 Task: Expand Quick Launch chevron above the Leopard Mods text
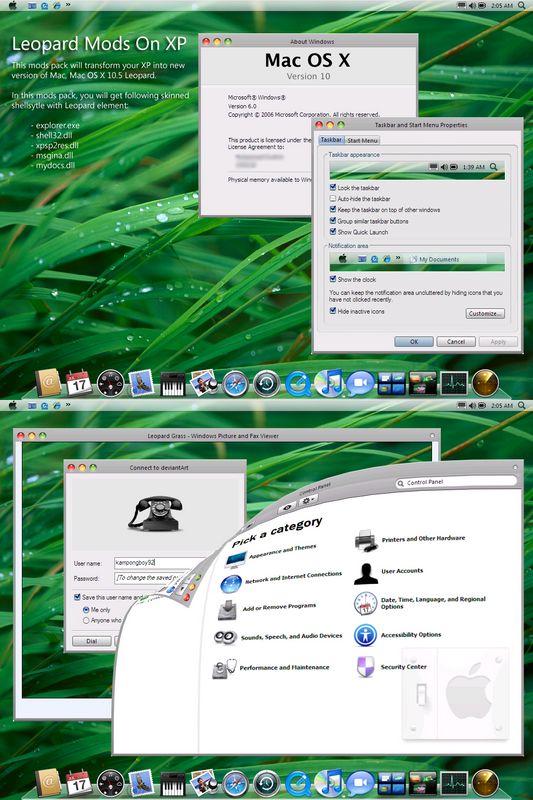[68, 5]
